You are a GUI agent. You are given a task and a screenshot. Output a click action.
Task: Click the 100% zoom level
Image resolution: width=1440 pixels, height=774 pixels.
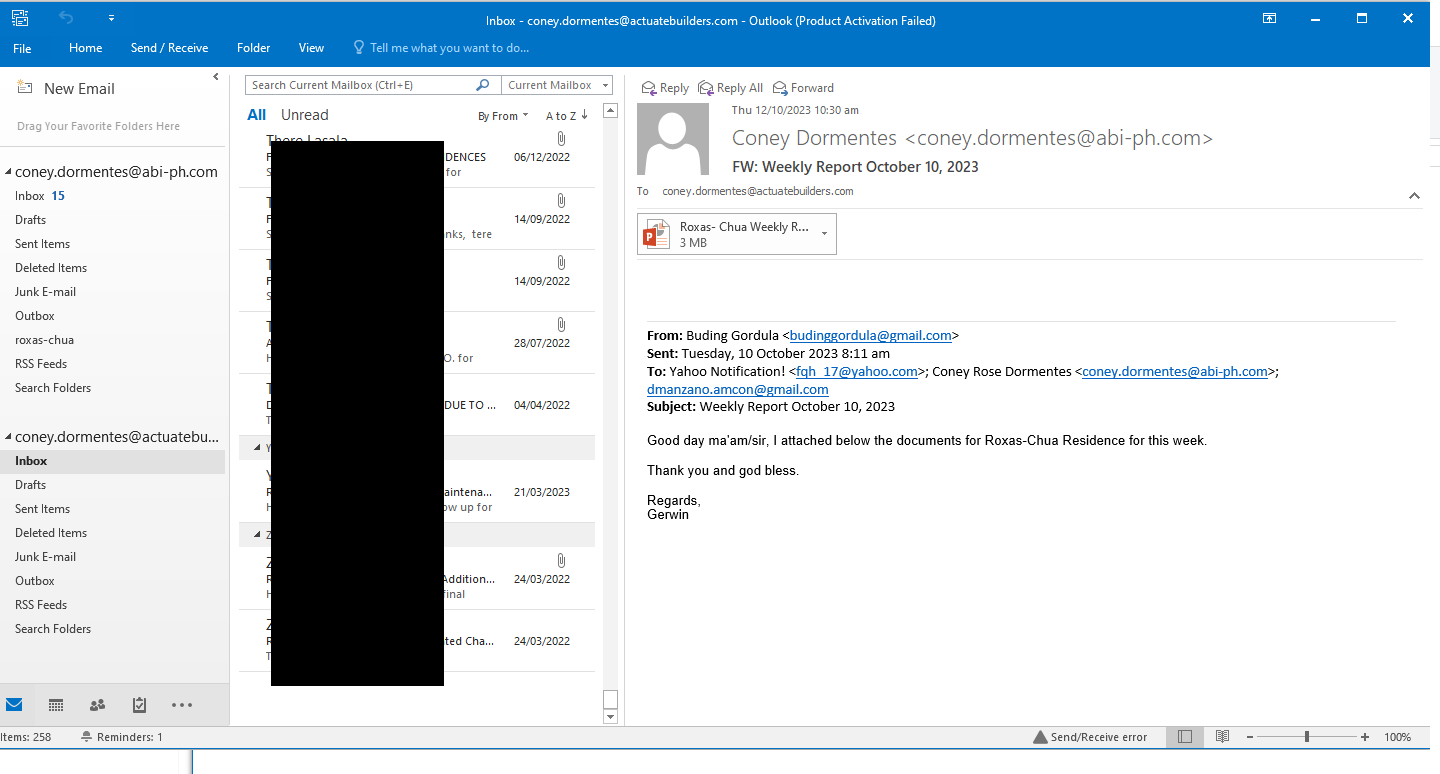coord(1398,737)
